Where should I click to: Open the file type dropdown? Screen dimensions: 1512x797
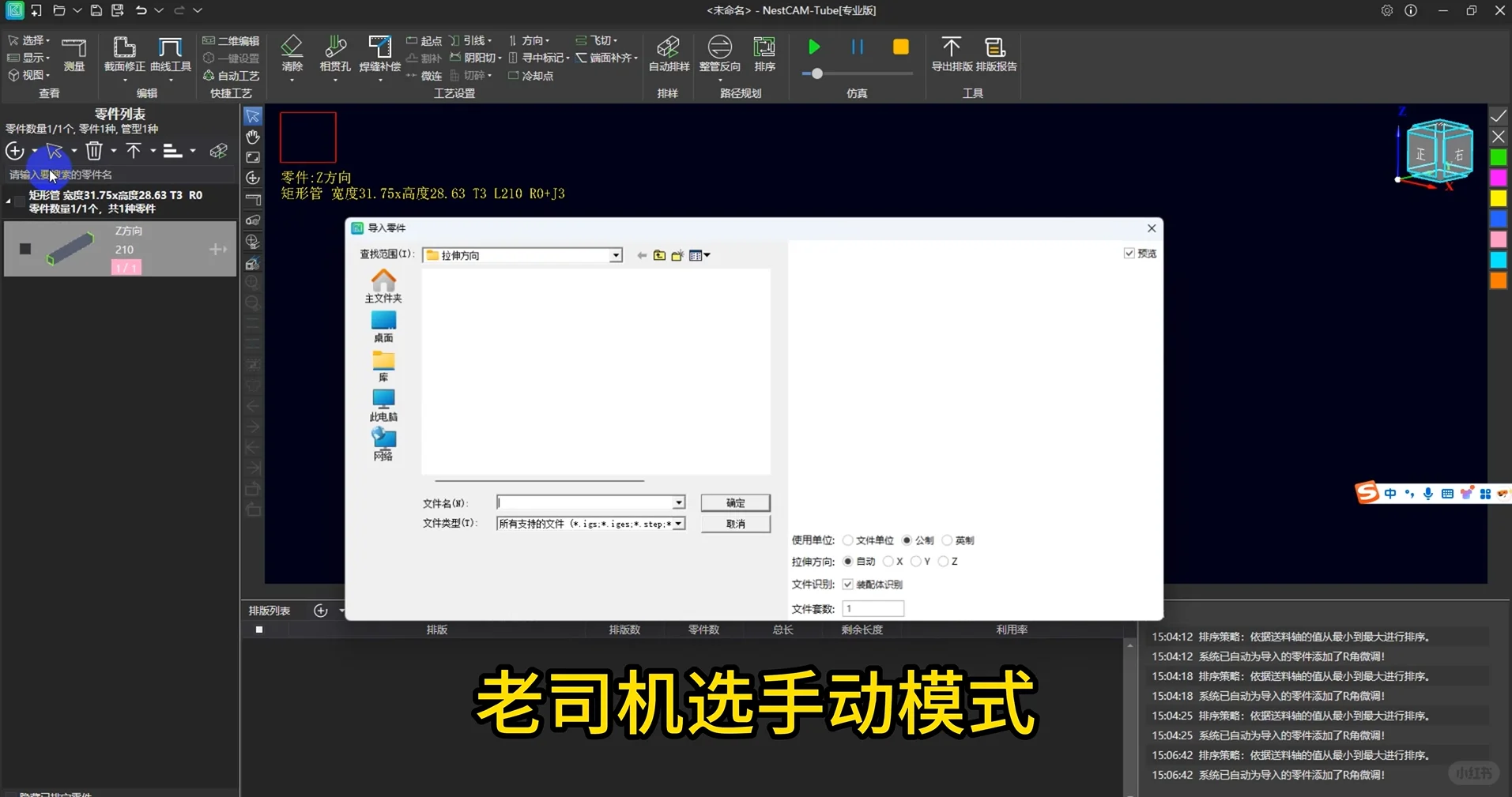[677, 523]
